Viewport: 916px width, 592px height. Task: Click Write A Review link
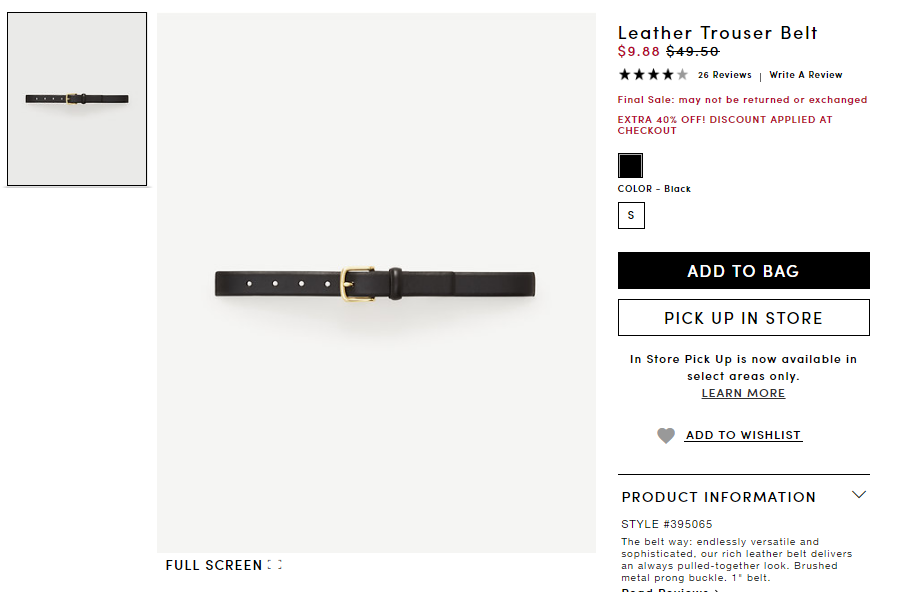tap(806, 75)
